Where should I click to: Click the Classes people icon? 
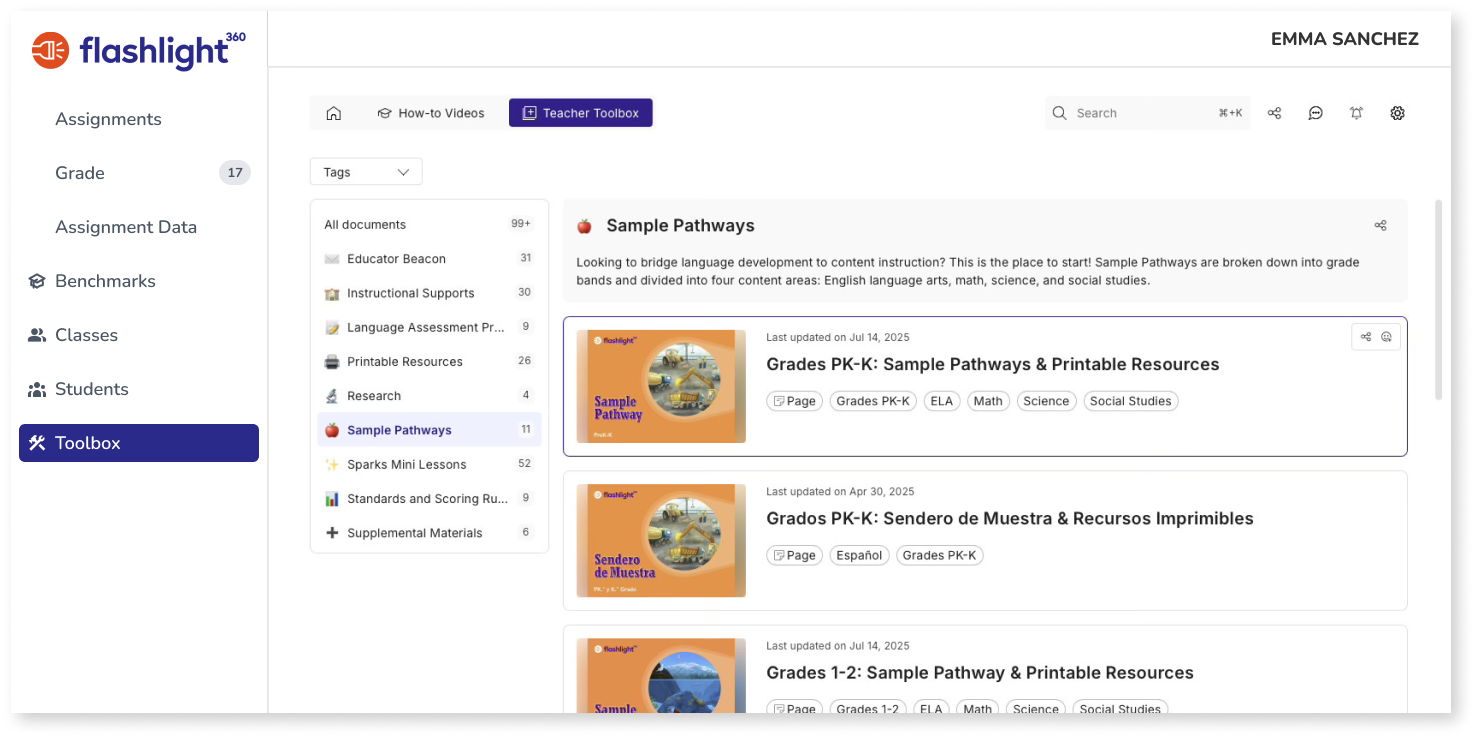tap(37, 335)
